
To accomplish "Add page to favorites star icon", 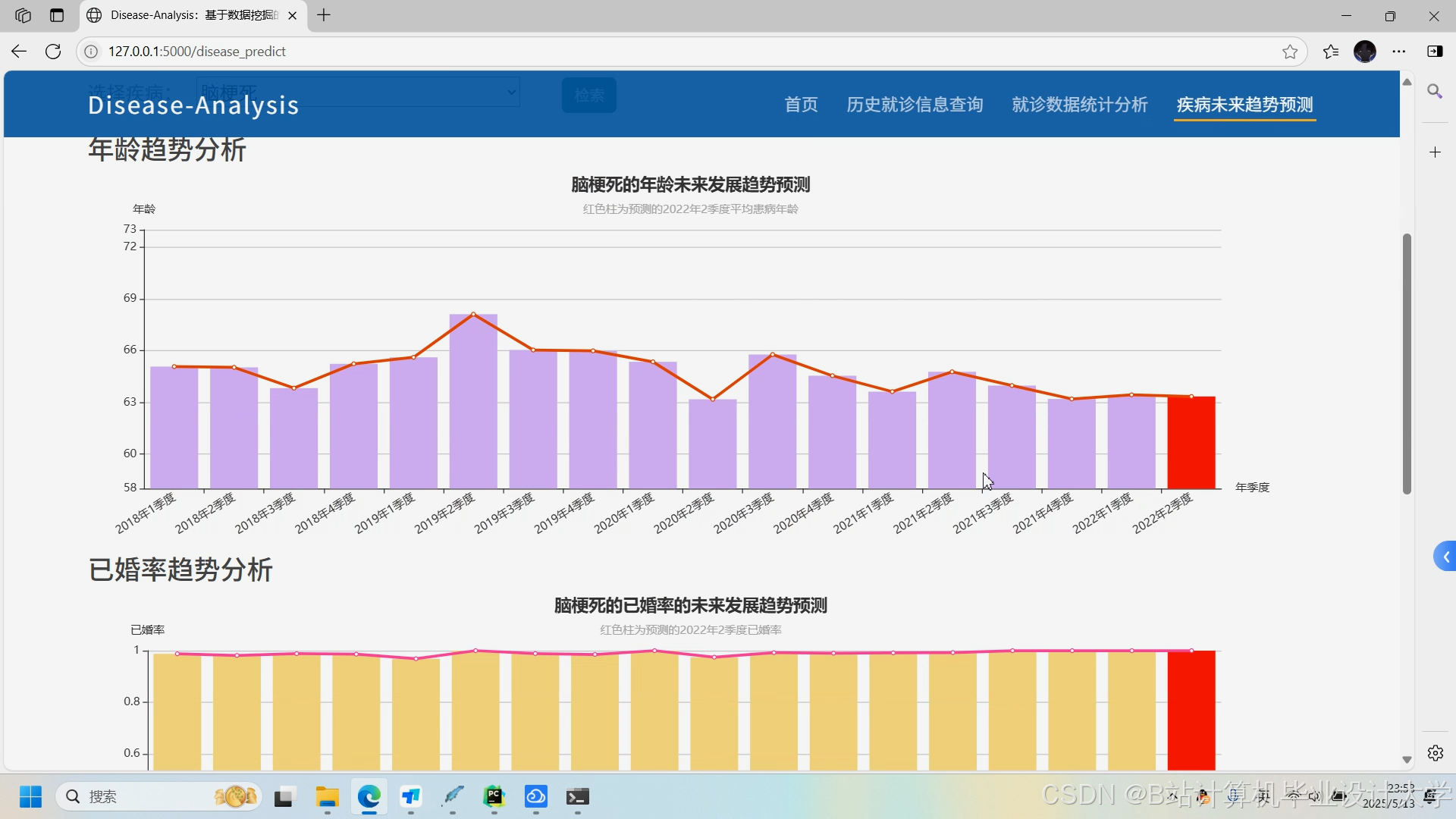I will coord(1289,52).
